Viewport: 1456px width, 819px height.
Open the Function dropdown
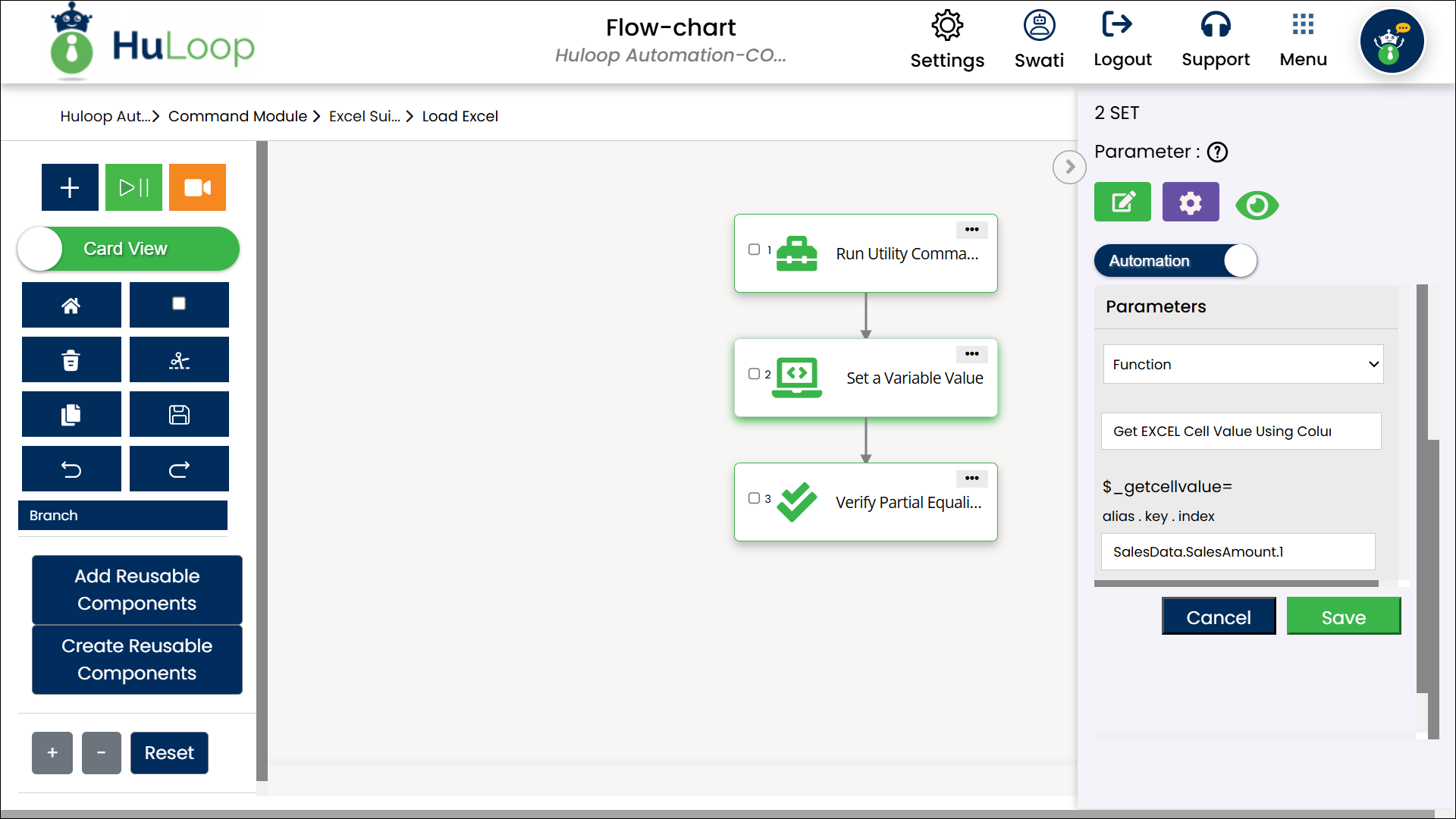[1242, 365]
